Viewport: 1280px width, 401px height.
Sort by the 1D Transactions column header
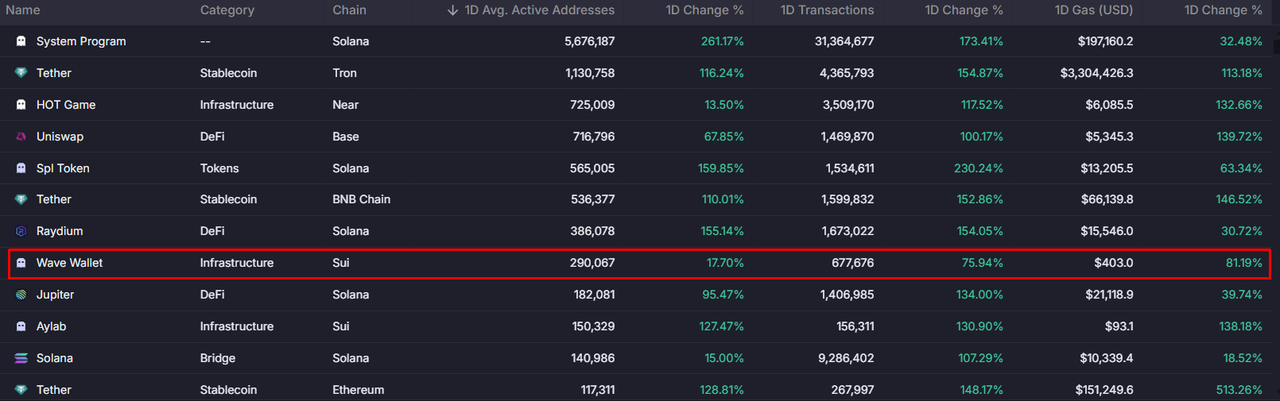click(x=828, y=10)
